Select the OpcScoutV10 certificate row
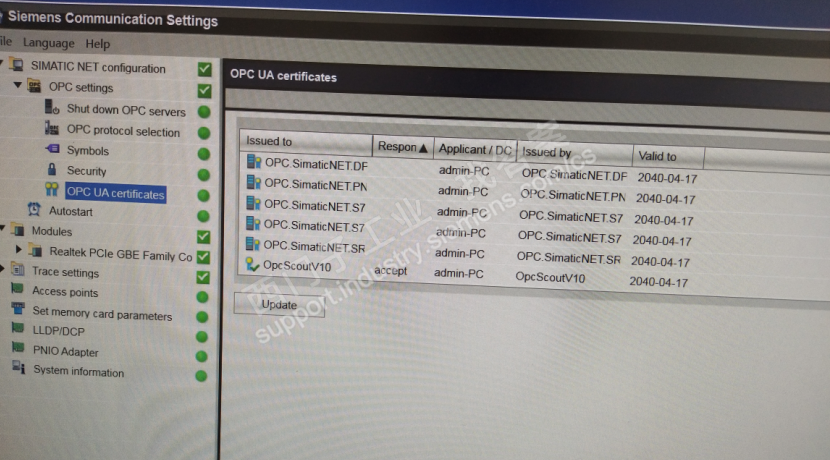 (x=466, y=273)
